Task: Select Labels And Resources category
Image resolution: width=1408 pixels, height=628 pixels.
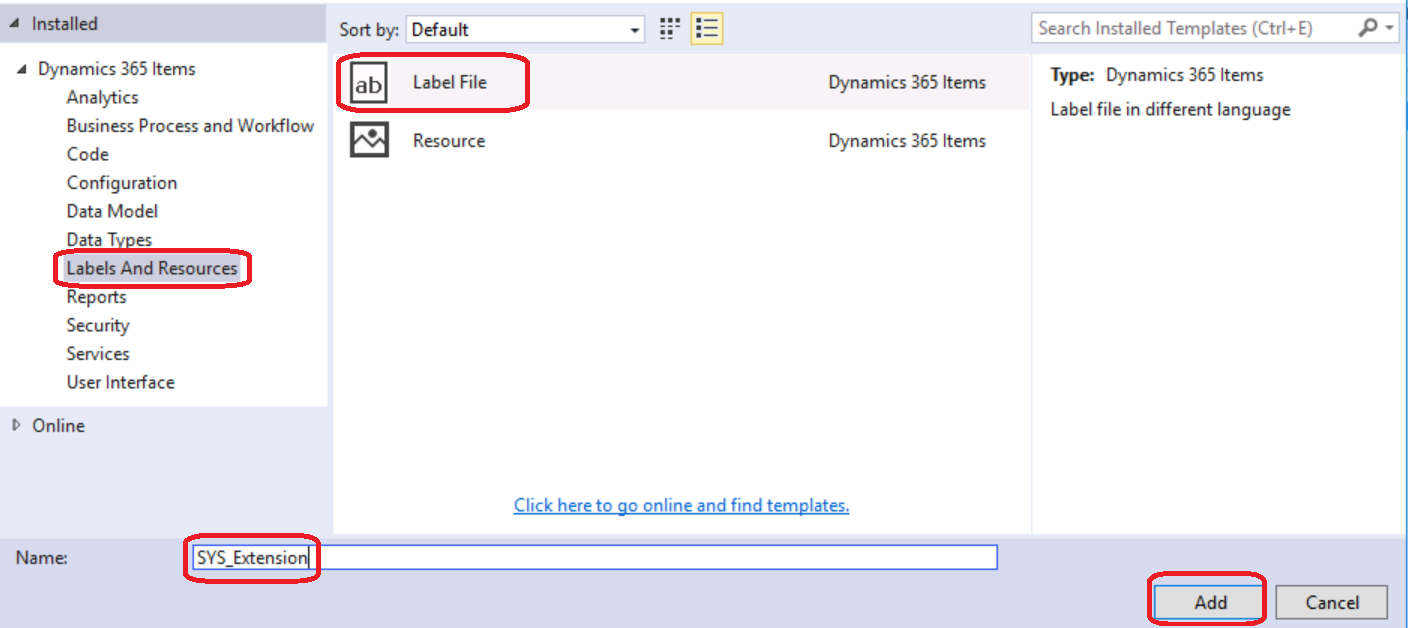Action: tap(152, 268)
